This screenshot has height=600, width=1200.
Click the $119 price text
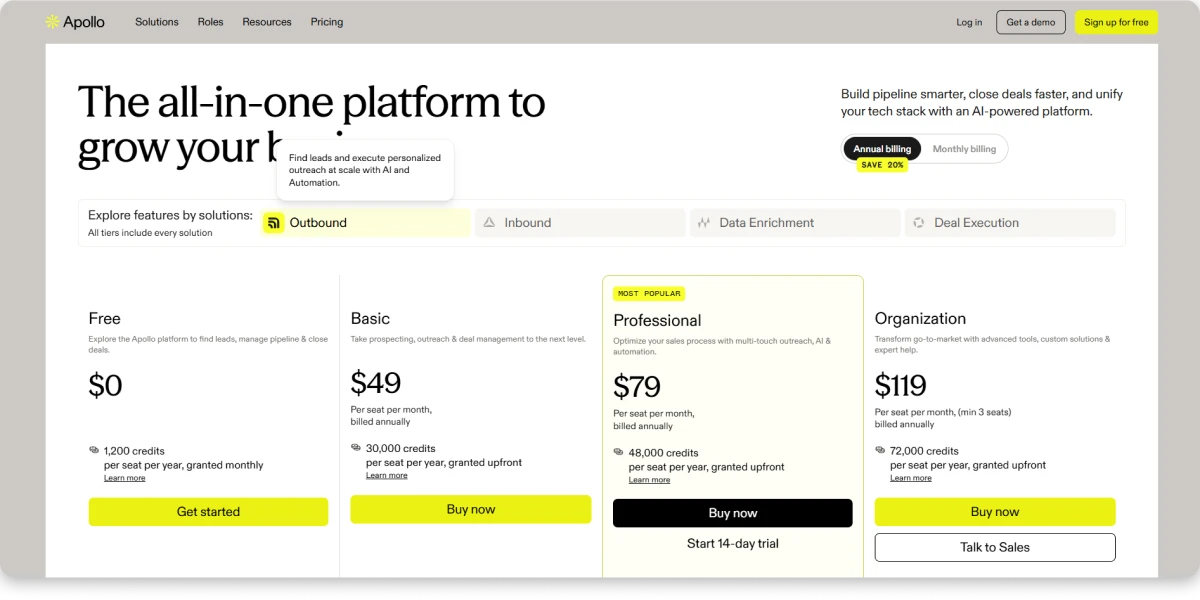(901, 385)
